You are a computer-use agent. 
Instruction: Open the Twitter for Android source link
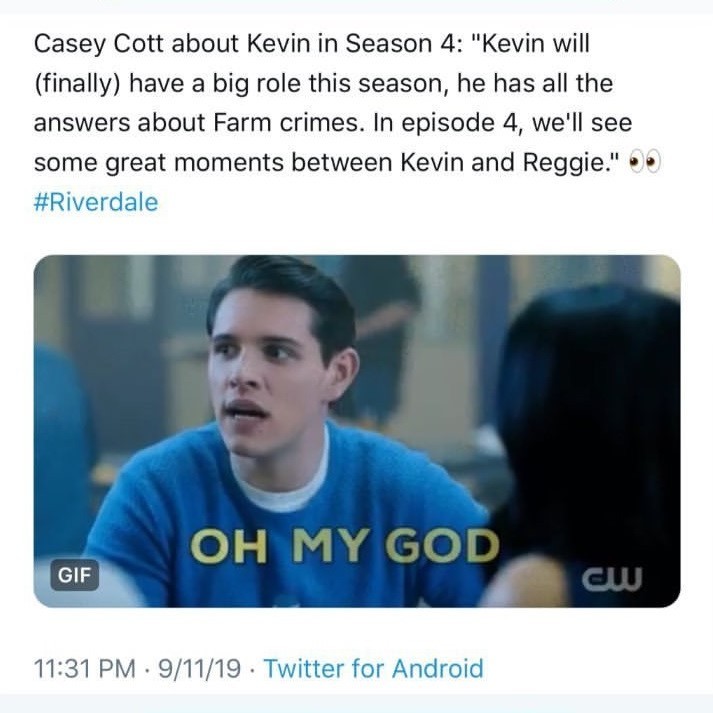(373, 668)
